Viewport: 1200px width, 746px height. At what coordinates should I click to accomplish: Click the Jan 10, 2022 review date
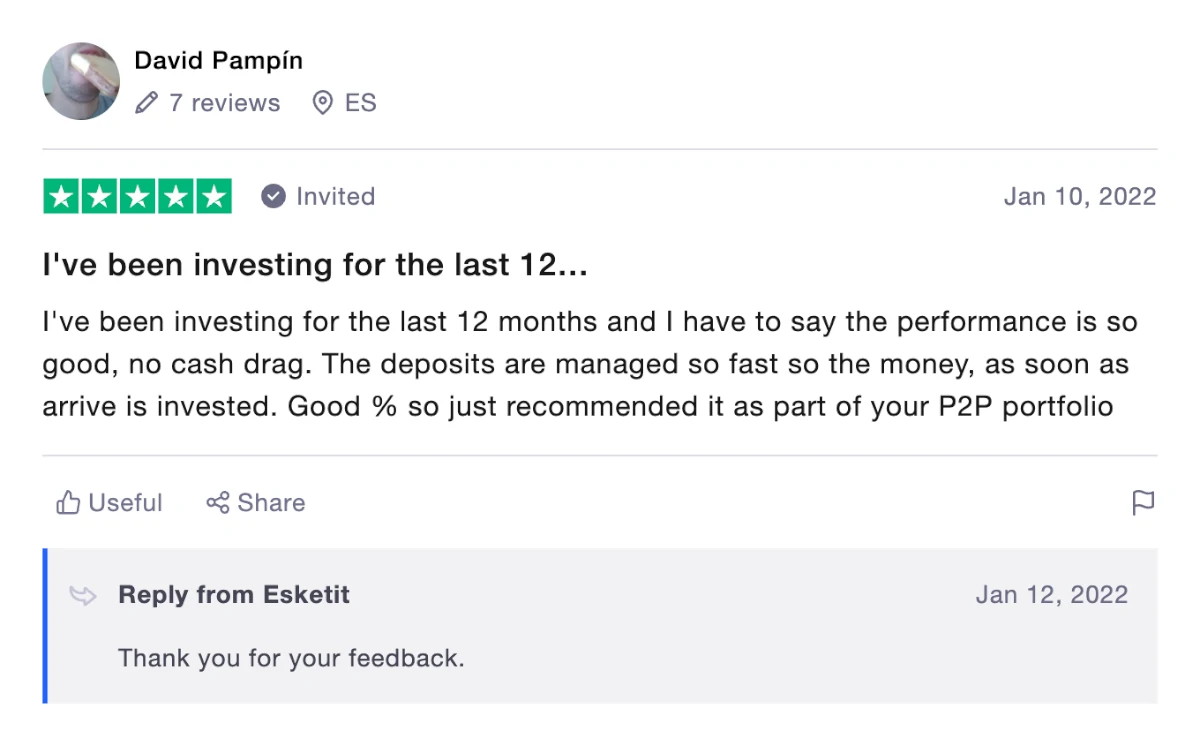1080,196
